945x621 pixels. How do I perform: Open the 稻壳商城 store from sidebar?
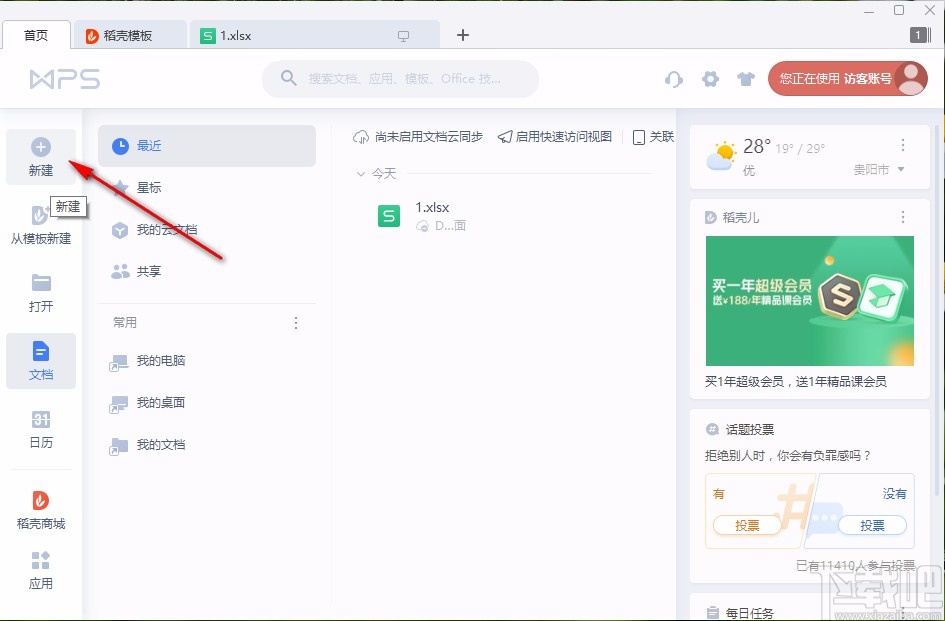pyautogui.click(x=41, y=510)
